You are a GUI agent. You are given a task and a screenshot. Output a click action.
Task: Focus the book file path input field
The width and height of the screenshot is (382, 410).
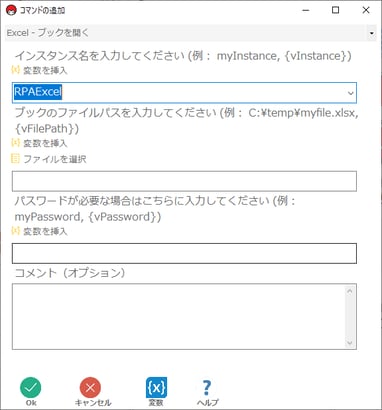point(184,181)
